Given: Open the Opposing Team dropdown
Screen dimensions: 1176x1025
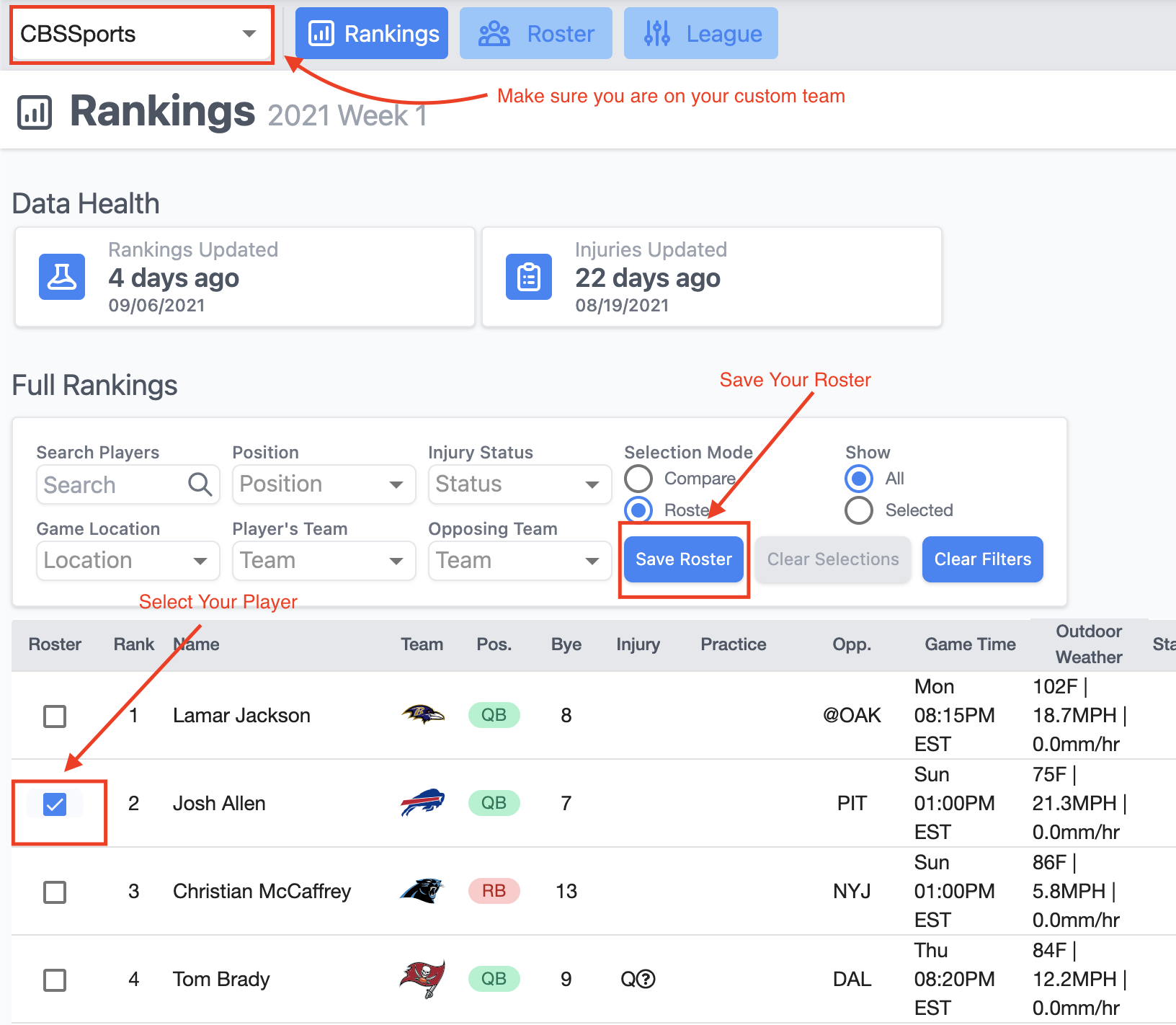Looking at the screenshot, I should 520,561.
